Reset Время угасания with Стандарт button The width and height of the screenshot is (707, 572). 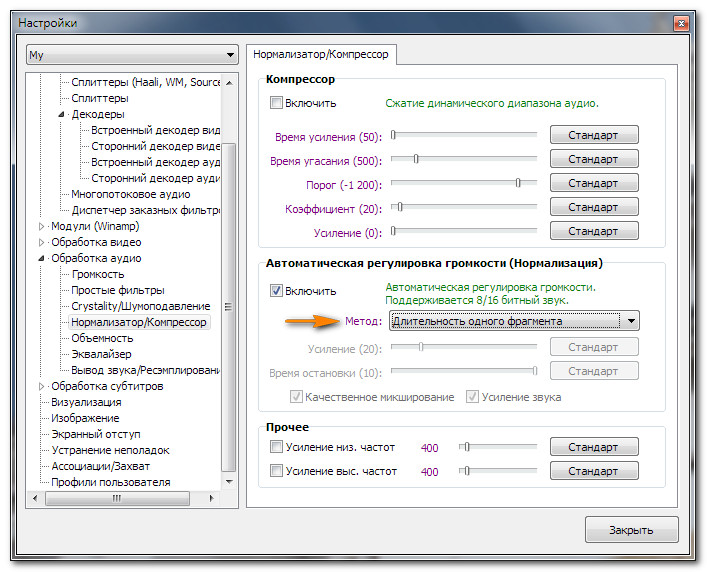tap(594, 159)
